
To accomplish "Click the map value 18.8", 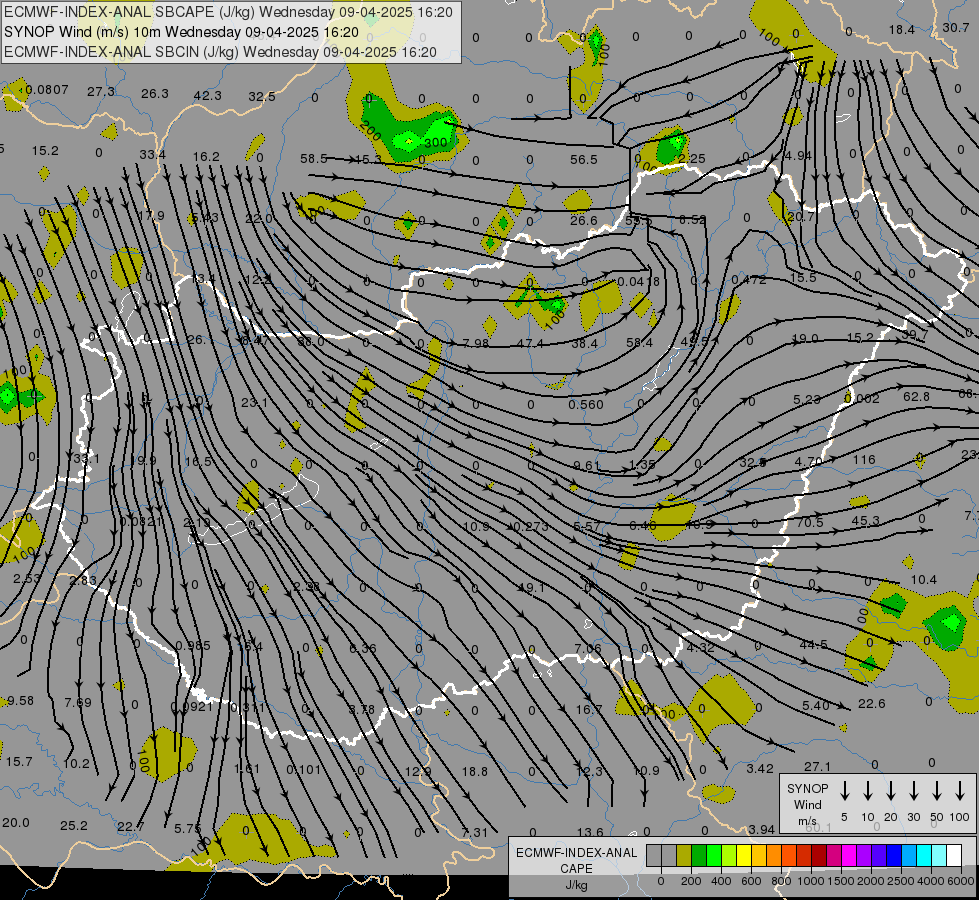I will (475, 771).
